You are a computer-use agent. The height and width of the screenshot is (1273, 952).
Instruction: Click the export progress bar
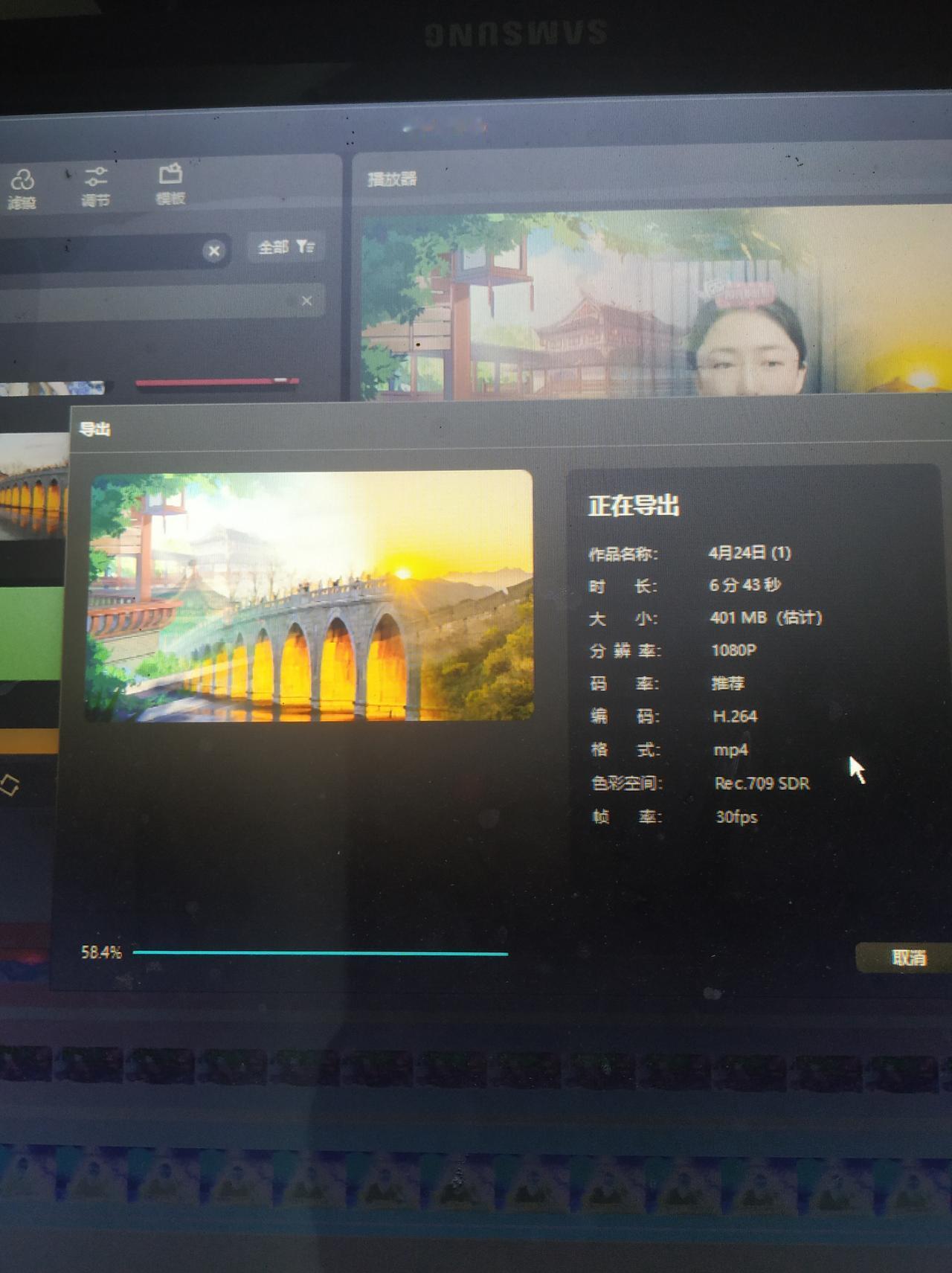(x=320, y=952)
